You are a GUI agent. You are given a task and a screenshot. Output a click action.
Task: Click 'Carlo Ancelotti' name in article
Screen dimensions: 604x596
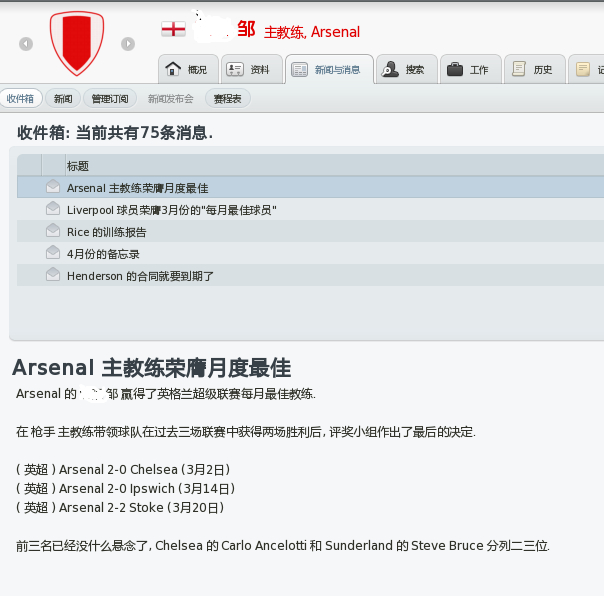[x=264, y=546]
